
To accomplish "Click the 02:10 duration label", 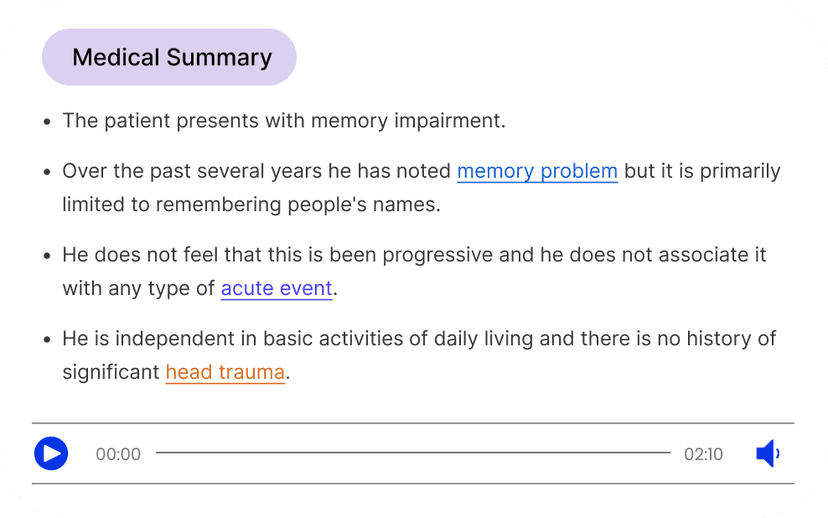I will [703, 454].
